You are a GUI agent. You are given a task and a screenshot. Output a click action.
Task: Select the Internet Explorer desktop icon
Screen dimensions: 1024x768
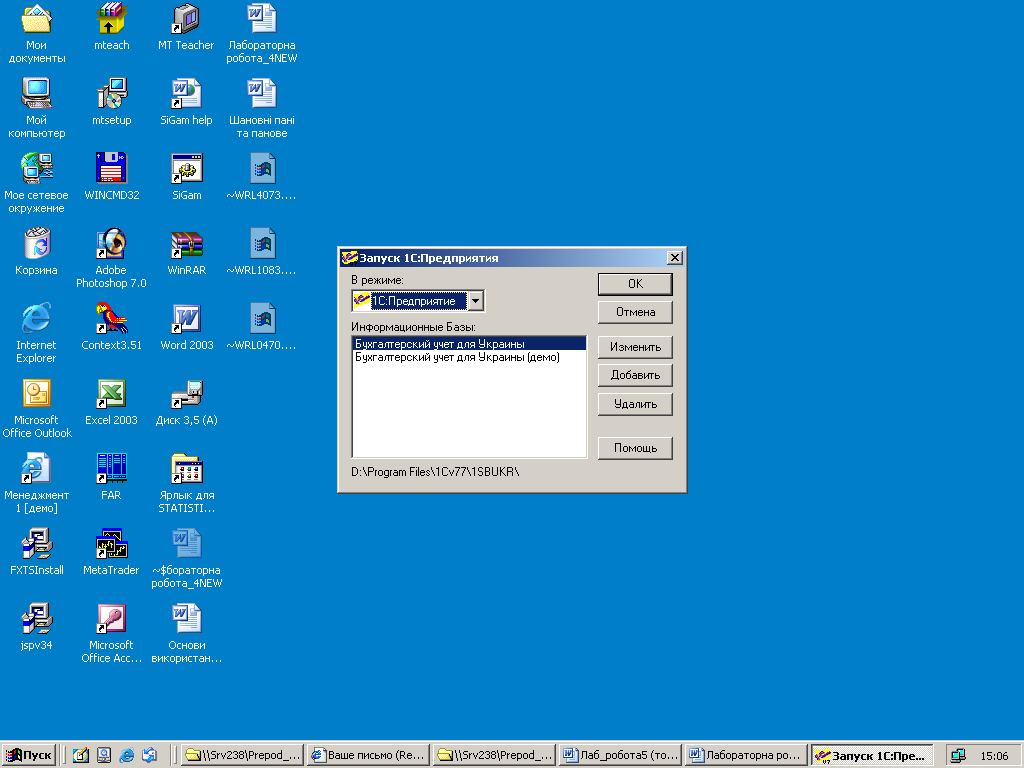coord(37,319)
